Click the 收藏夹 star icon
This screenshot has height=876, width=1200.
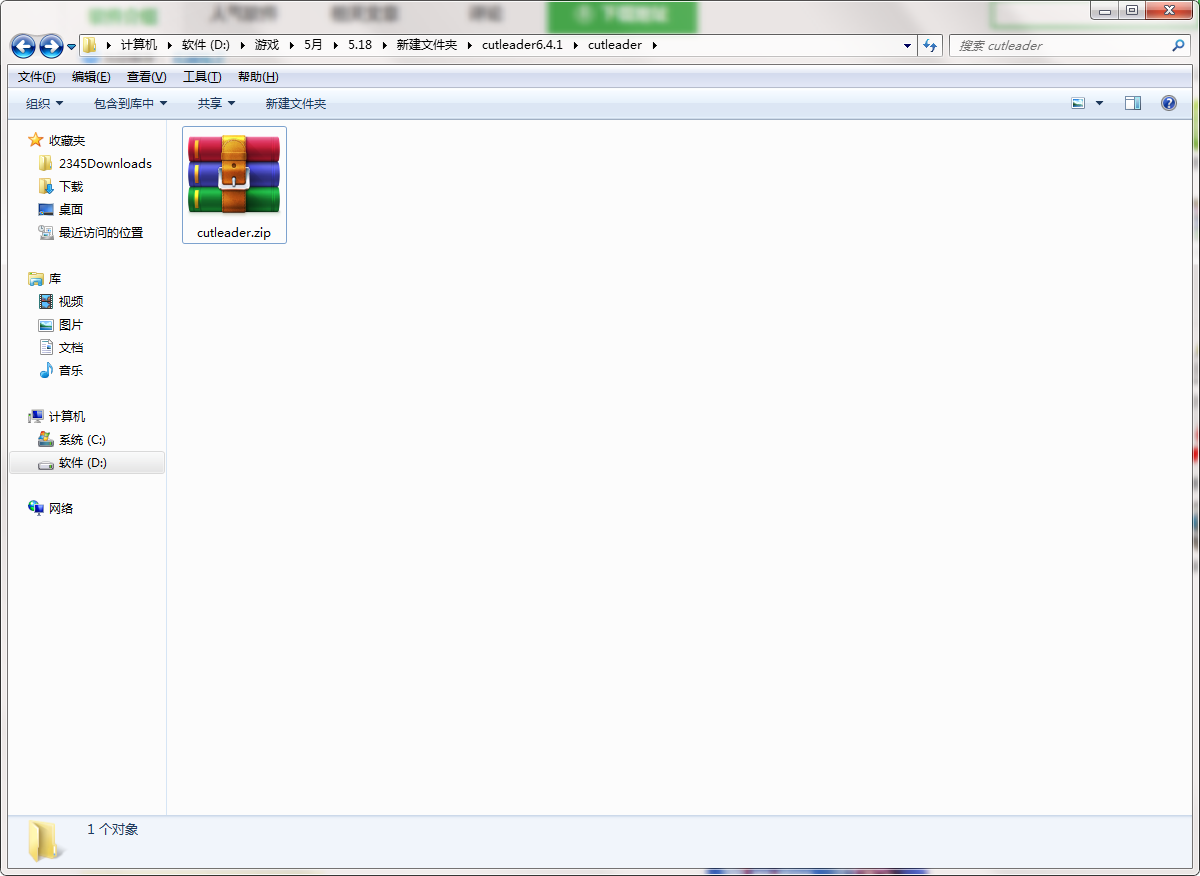(36, 140)
